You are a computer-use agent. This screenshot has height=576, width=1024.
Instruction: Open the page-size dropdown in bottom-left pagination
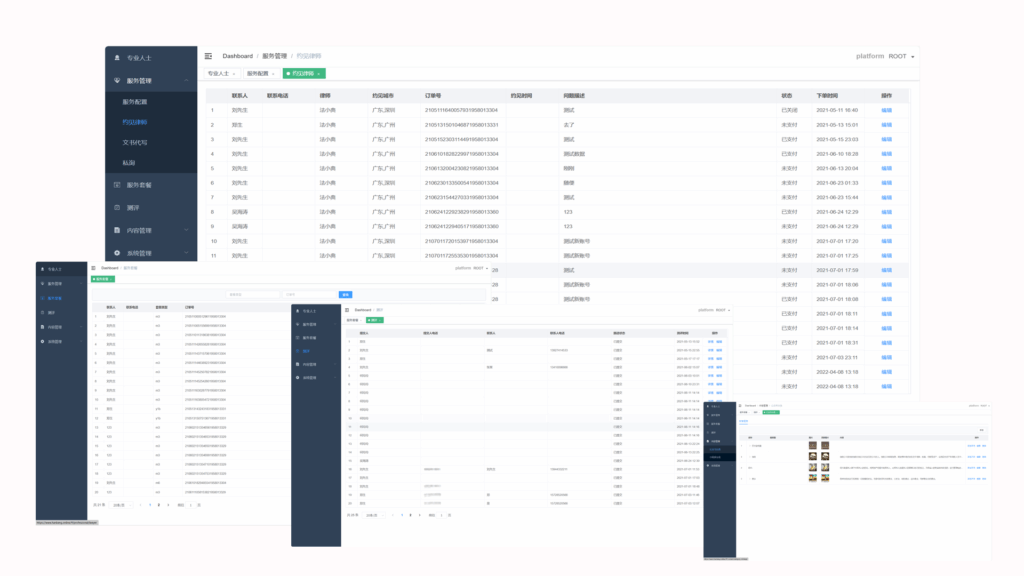(121, 505)
